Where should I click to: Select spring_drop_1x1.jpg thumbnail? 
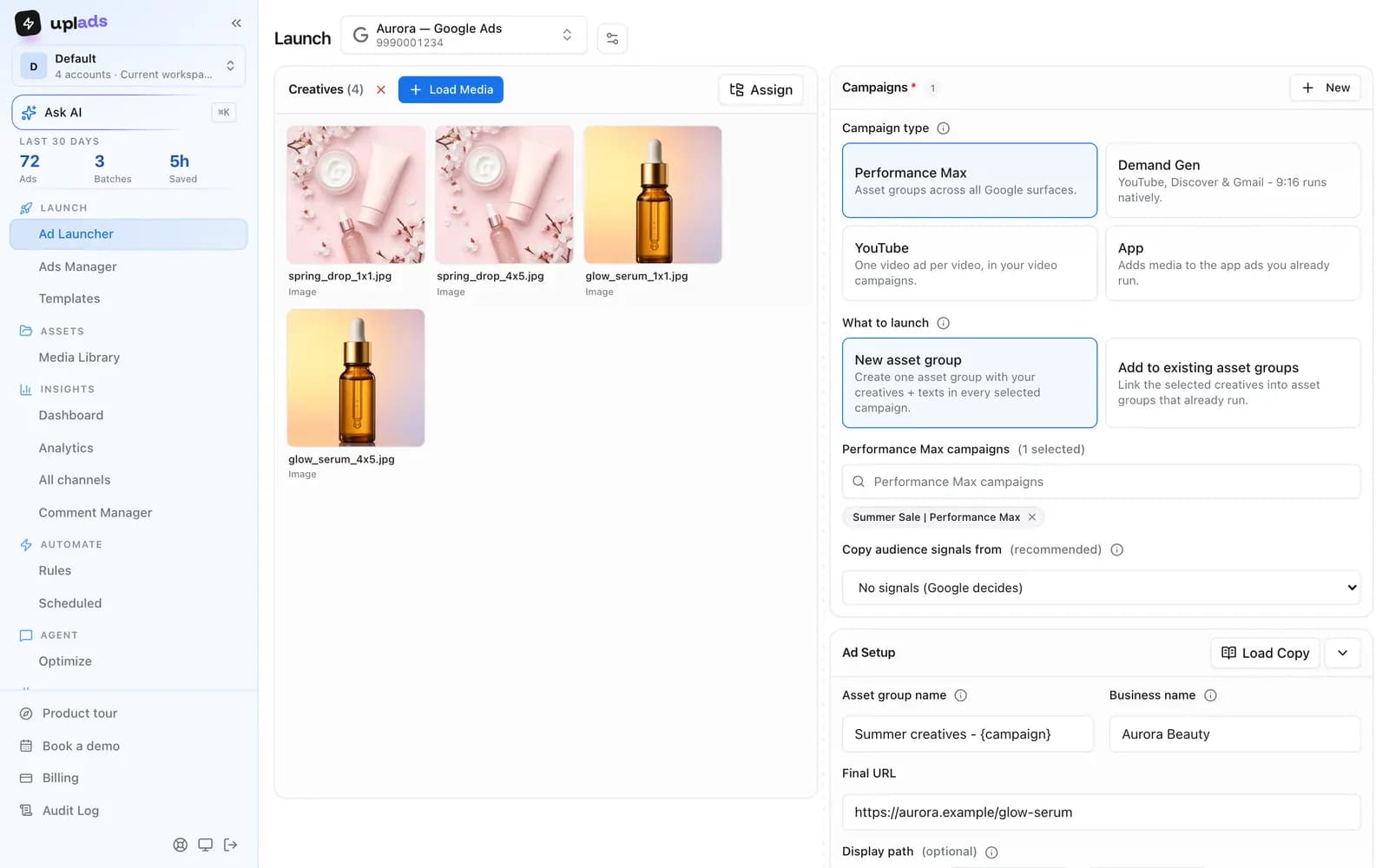[x=356, y=194]
